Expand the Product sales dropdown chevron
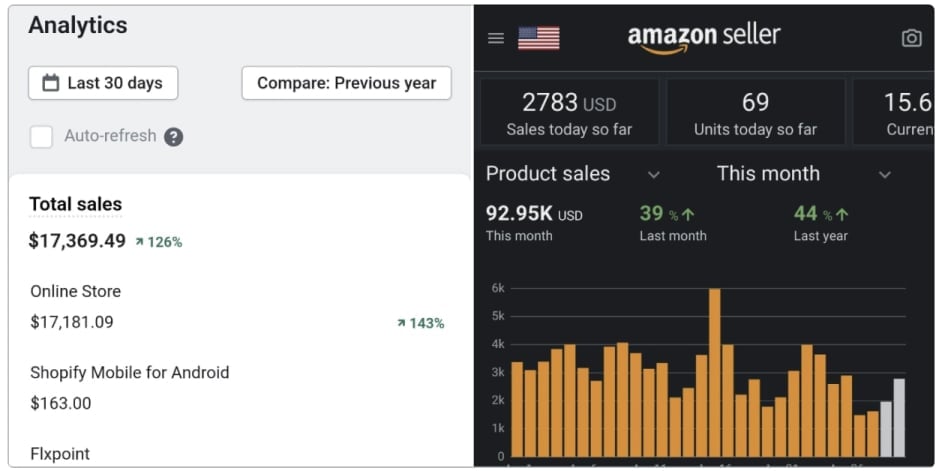Image resolution: width=940 pixels, height=471 pixels. tap(653, 174)
